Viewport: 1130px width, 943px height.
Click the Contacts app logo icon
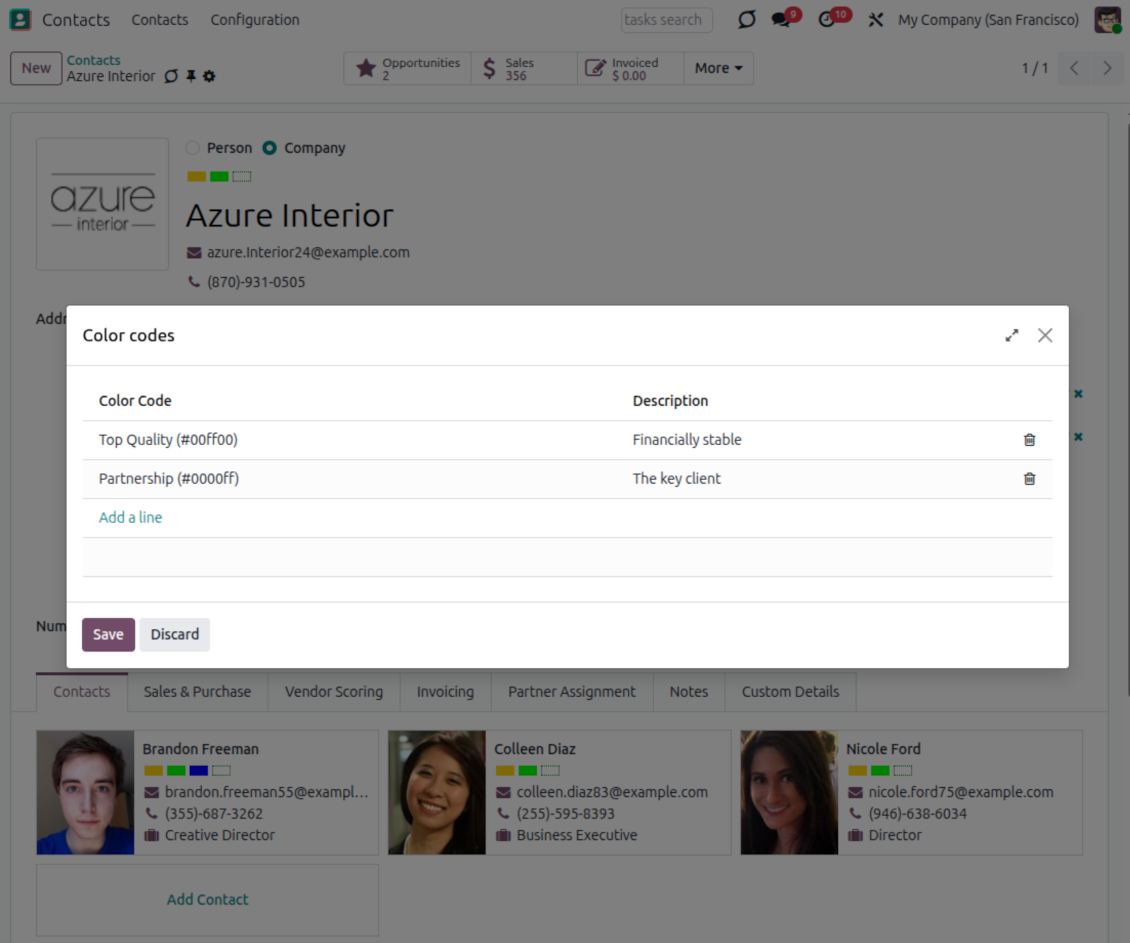20,20
